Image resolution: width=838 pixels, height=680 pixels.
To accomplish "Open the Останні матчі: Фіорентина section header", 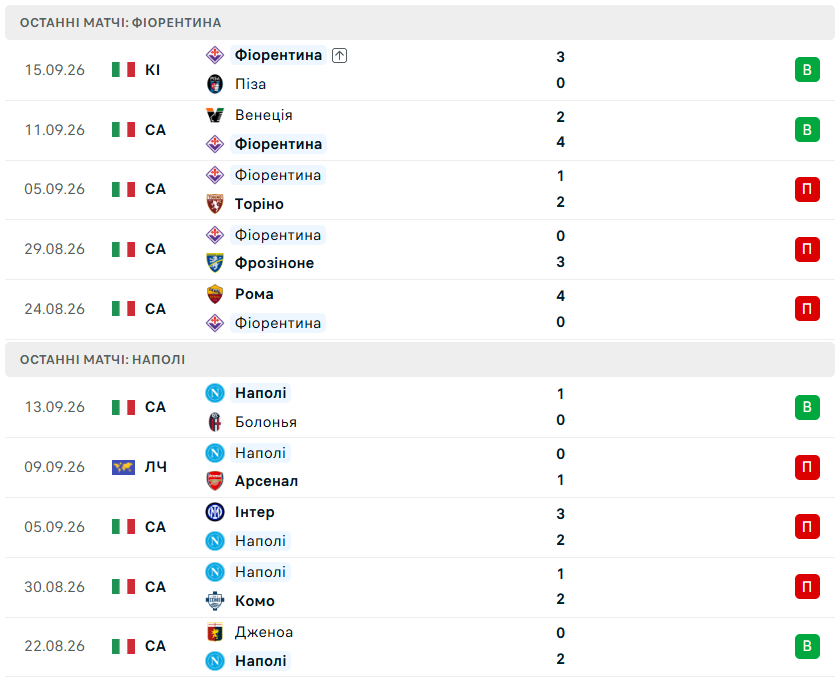I will 420,22.
